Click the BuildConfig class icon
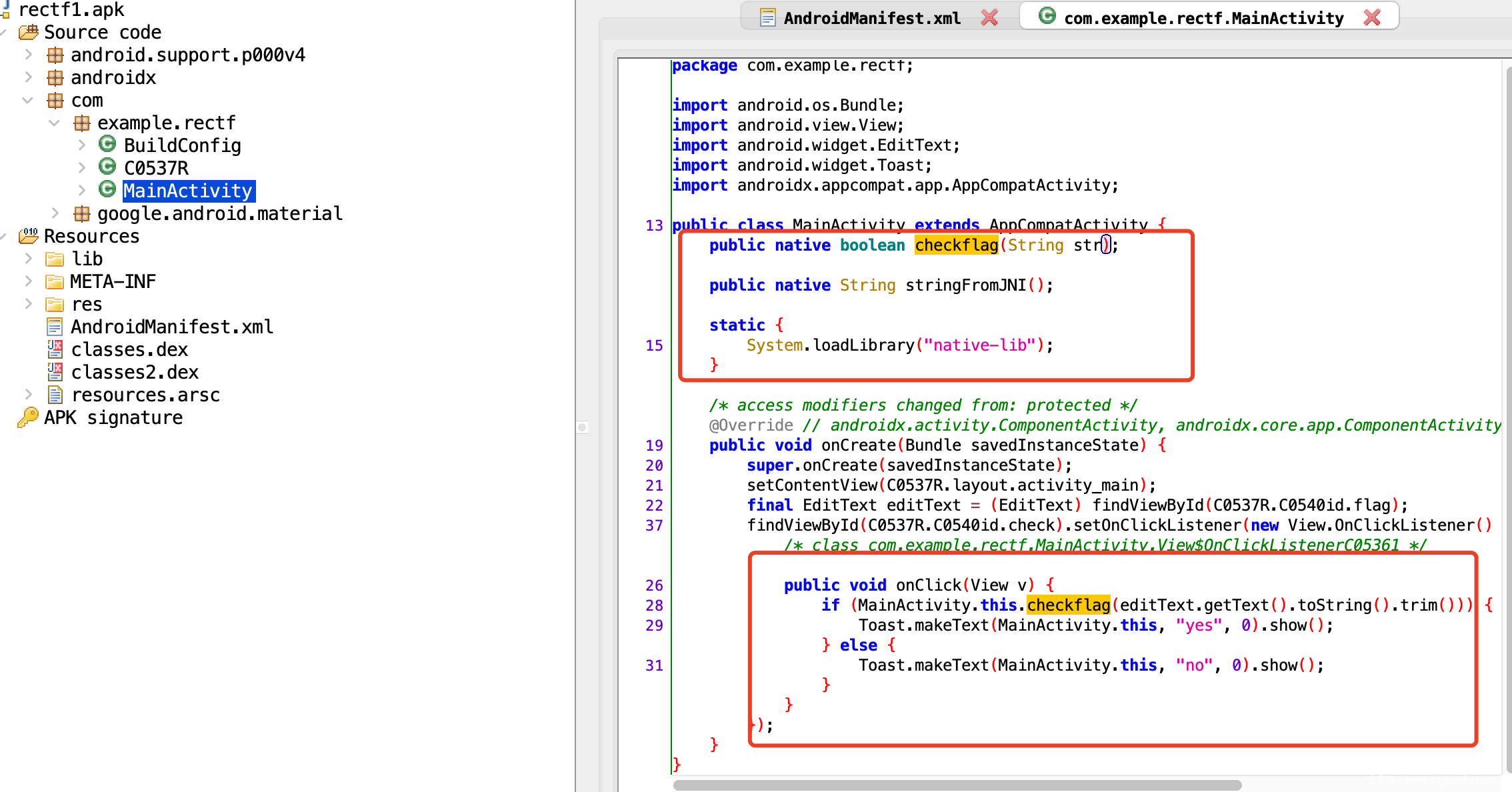The width and height of the screenshot is (1512, 792). coord(107,145)
